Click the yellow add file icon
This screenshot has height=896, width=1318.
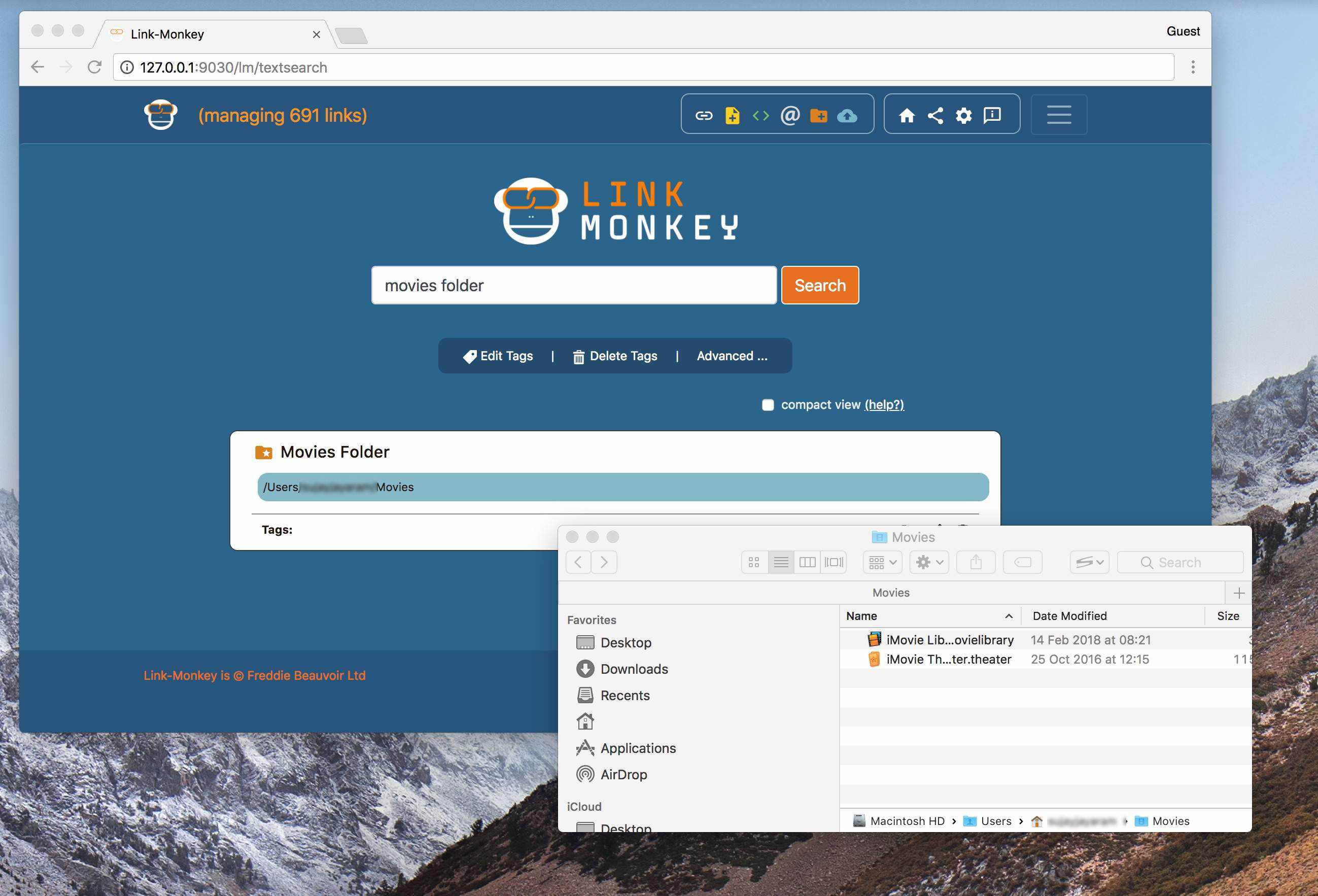(732, 116)
